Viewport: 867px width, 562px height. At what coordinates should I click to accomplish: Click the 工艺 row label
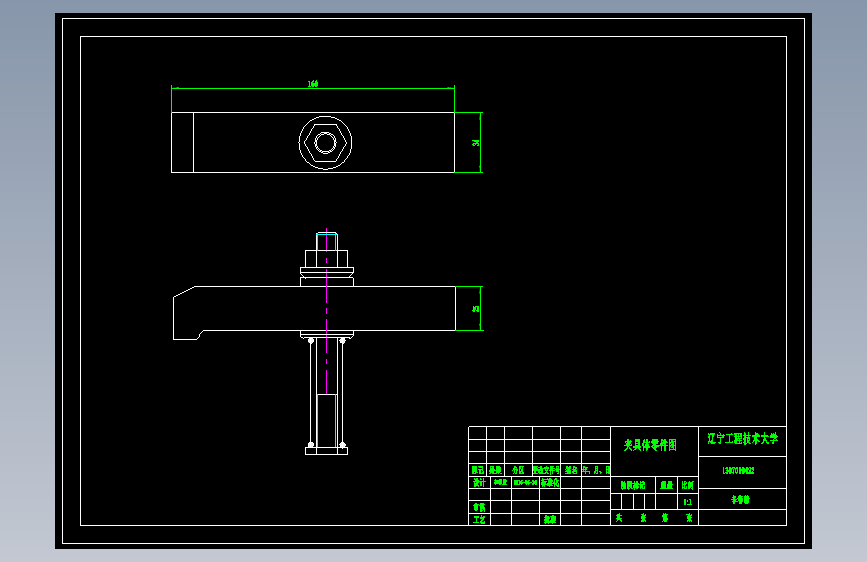[479, 519]
